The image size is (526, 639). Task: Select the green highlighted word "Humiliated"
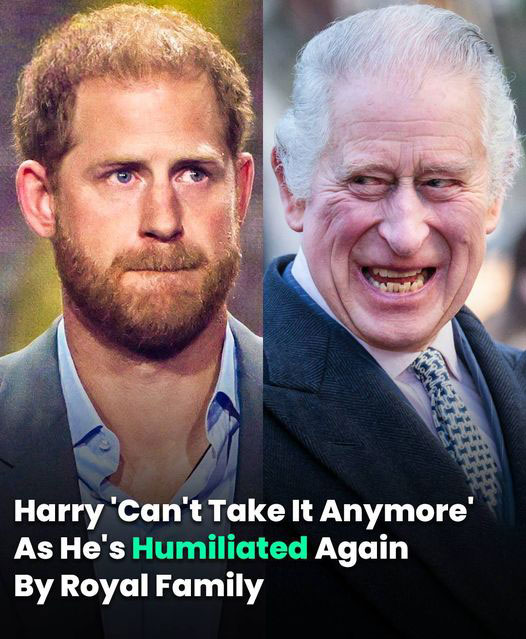pyautogui.click(x=220, y=549)
